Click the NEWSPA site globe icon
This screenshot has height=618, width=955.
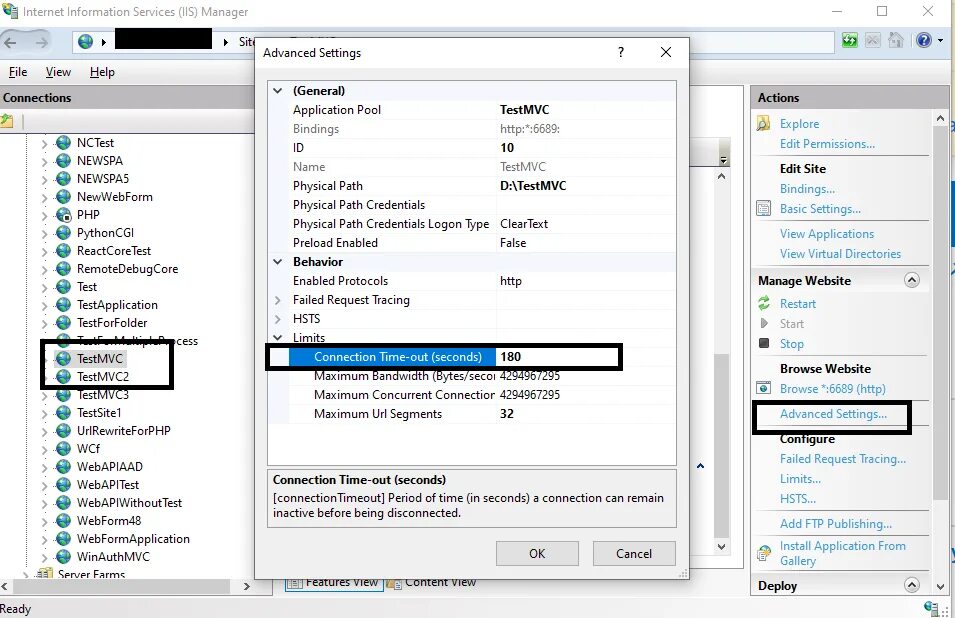[63, 161]
